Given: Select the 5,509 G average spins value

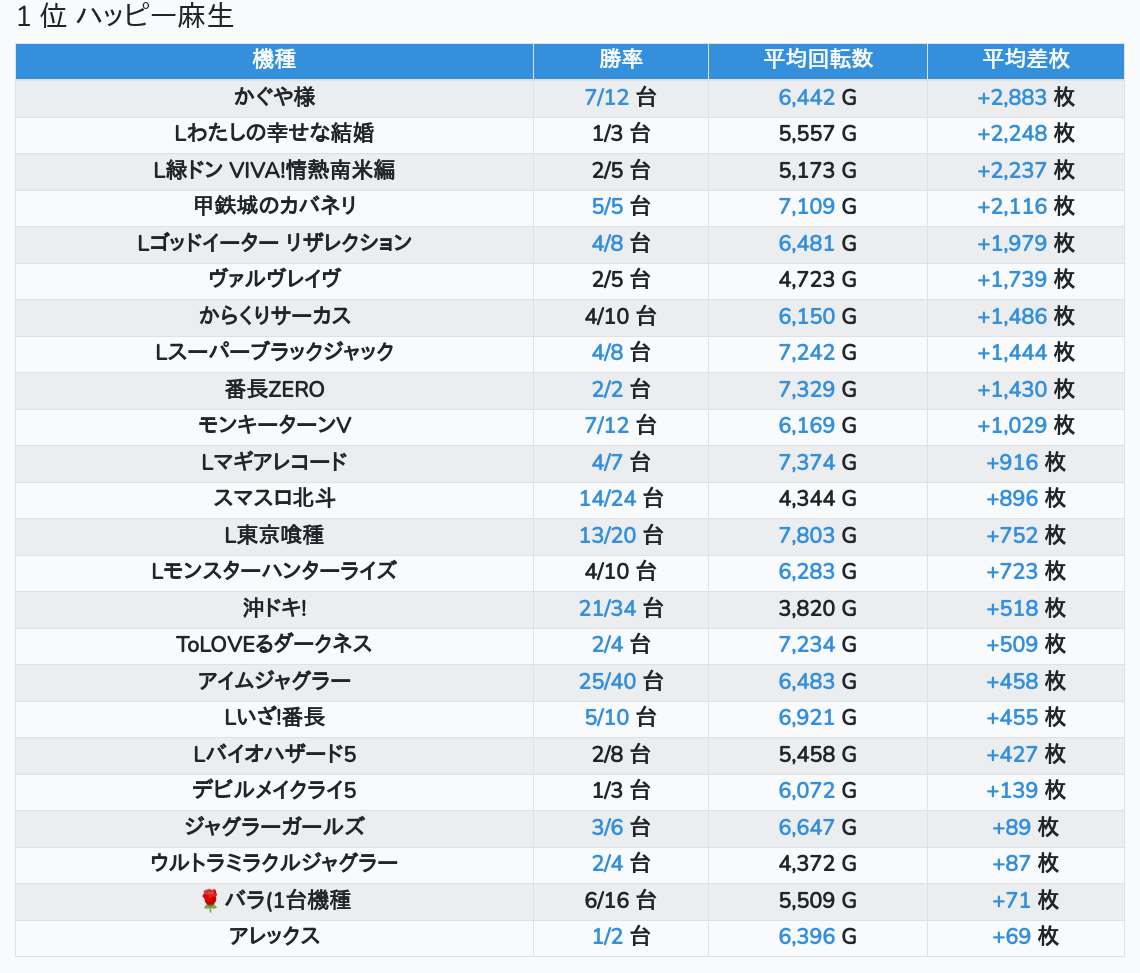Looking at the screenshot, I should [818, 900].
